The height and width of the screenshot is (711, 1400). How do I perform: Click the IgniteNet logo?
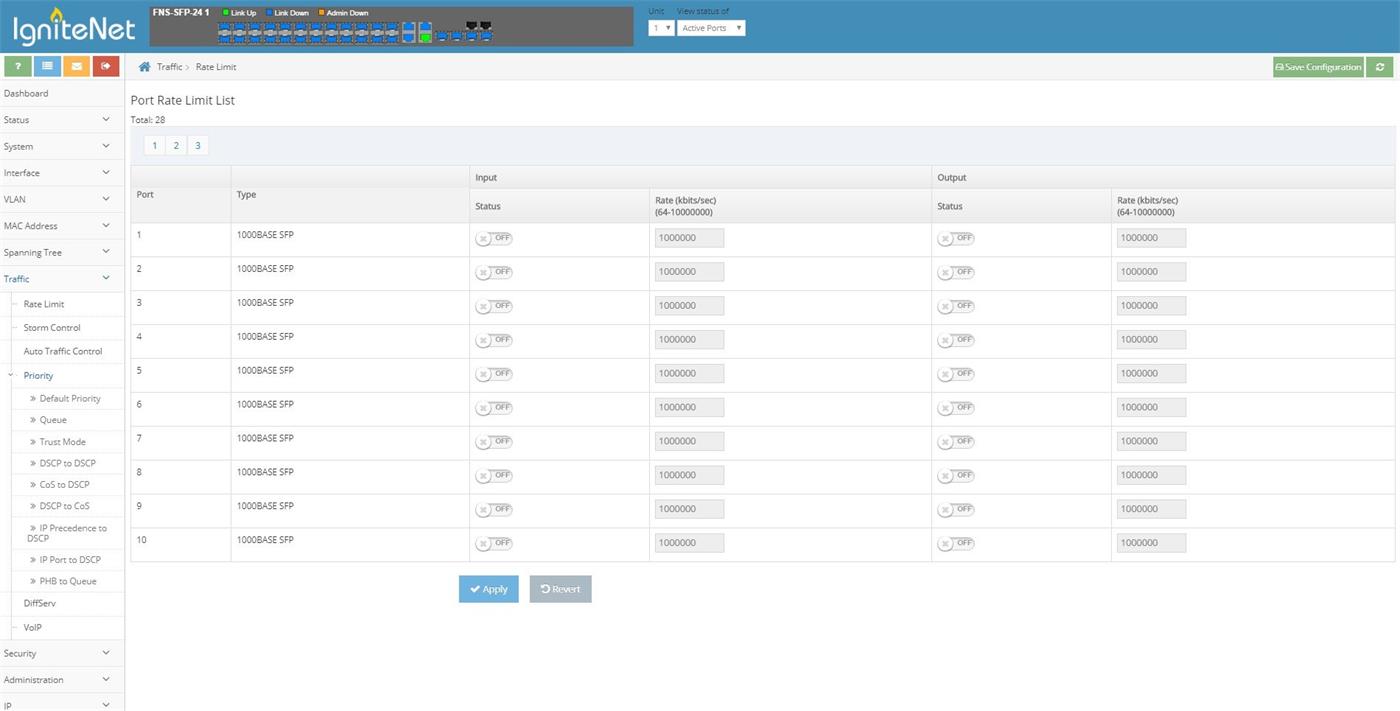[74, 27]
